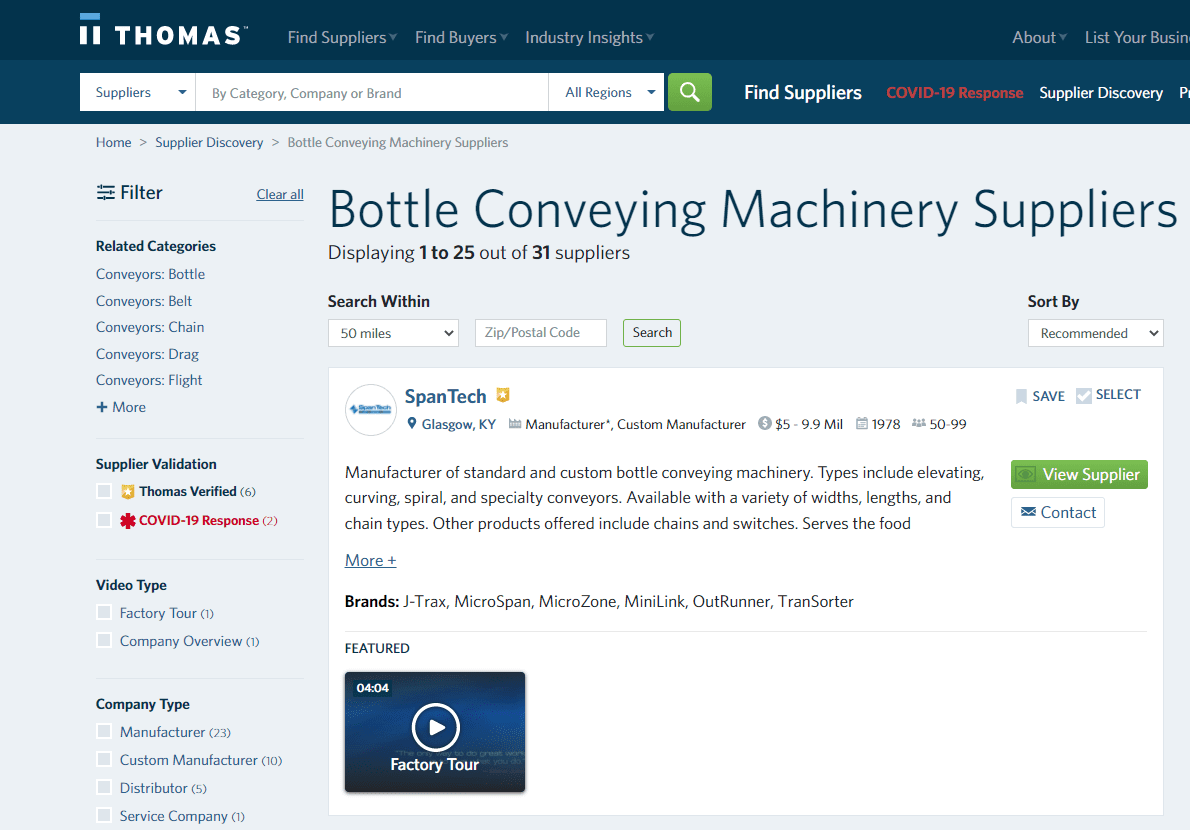Click the Filter sliders icon
The height and width of the screenshot is (830, 1190).
105,193
